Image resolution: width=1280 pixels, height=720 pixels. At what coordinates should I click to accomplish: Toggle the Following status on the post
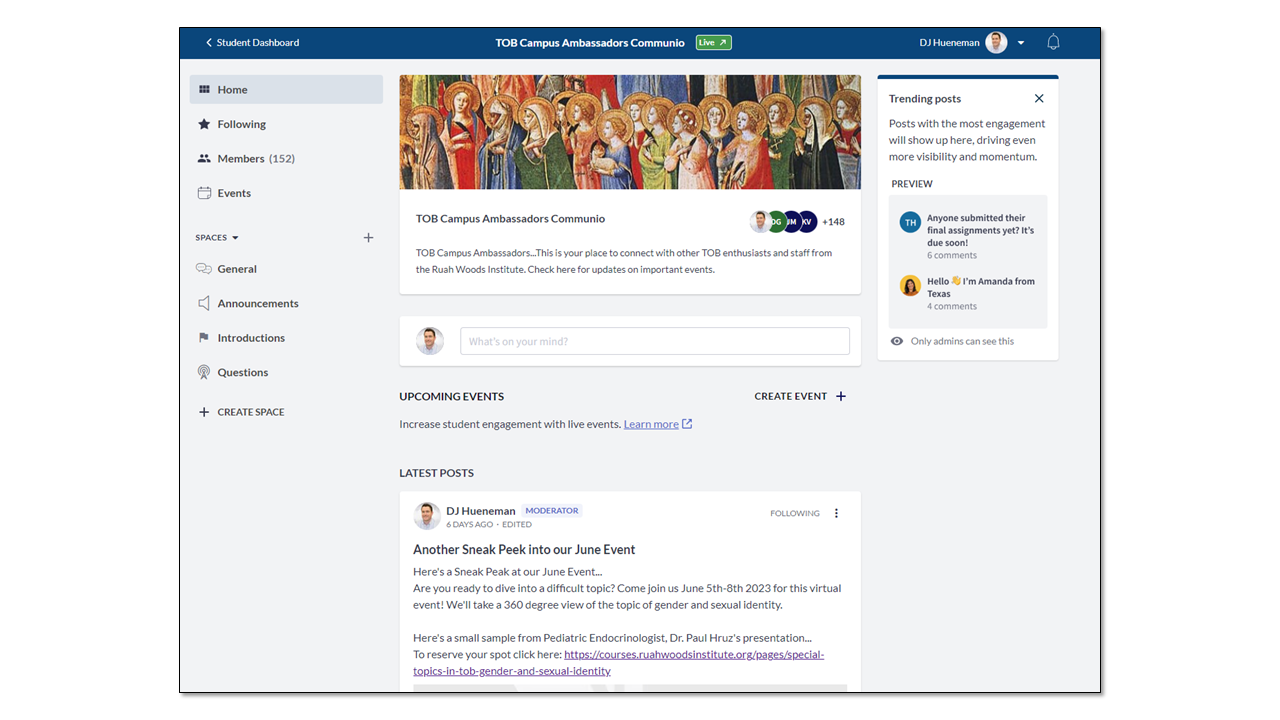(x=794, y=513)
